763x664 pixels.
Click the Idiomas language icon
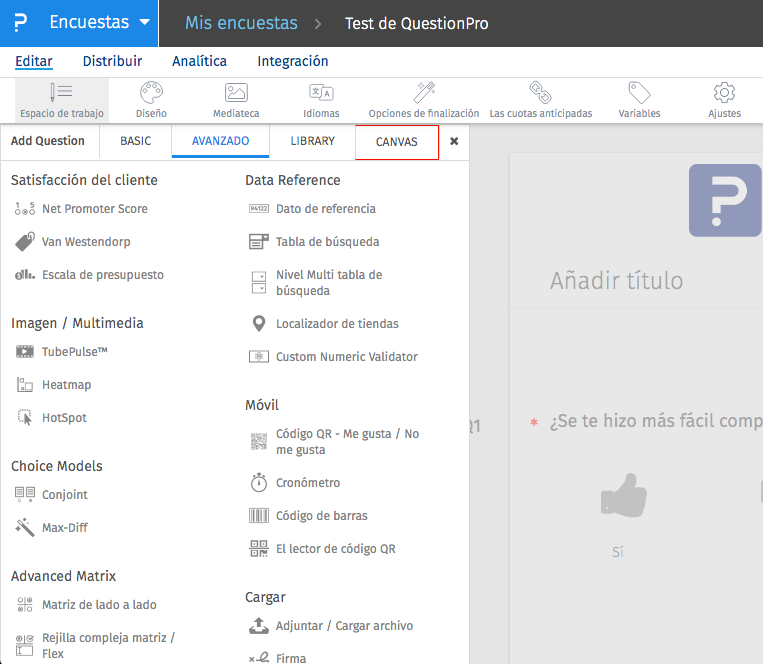point(321,100)
